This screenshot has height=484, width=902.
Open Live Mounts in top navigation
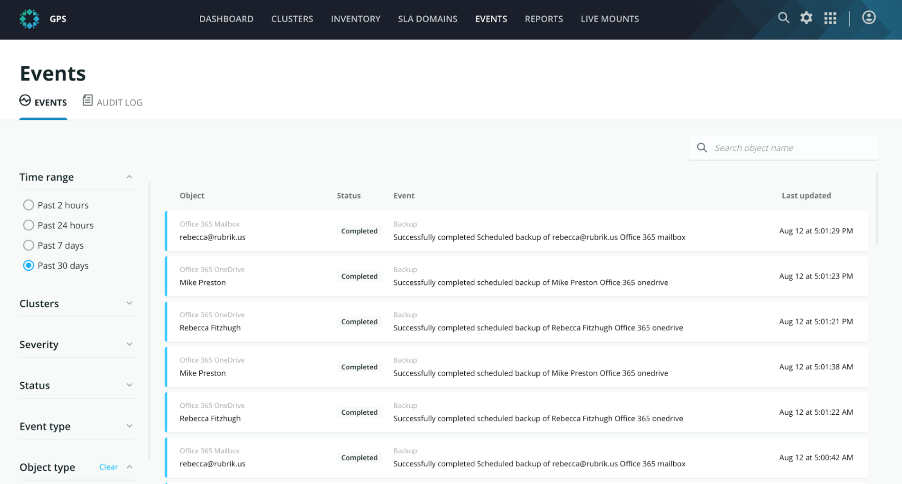pos(610,19)
